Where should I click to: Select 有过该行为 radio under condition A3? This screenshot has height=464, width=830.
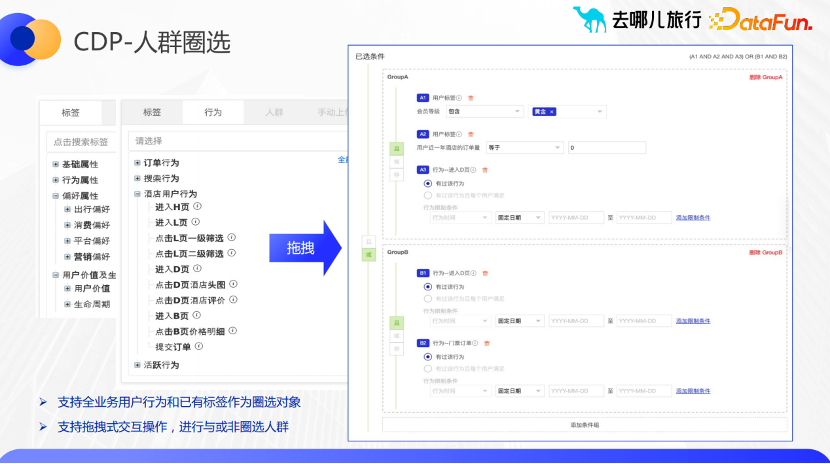point(428,184)
